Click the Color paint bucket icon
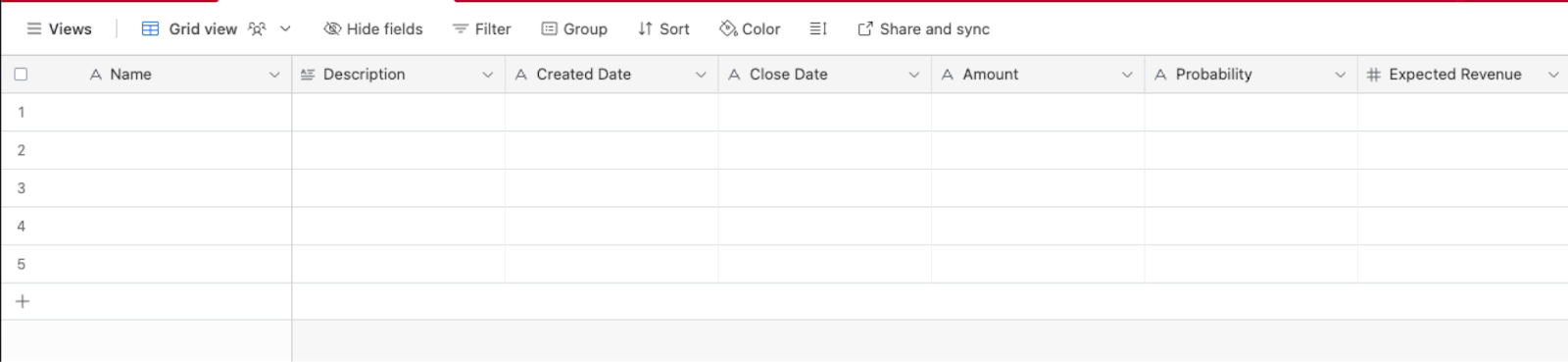Screen dimensions: 1568x362 pos(728,29)
